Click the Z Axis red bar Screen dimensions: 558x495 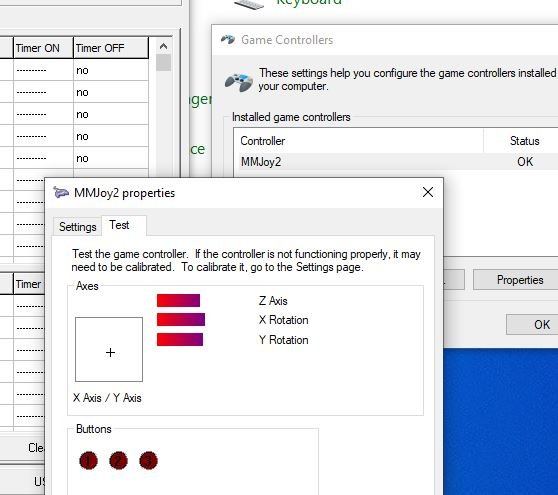pos(178,300)
